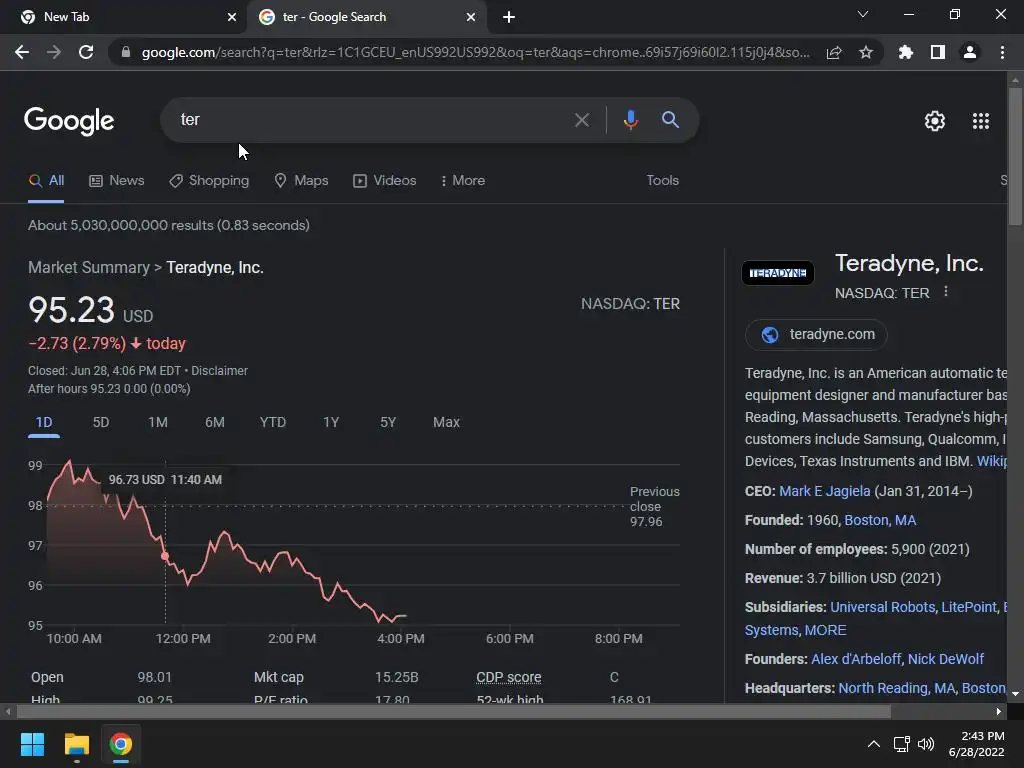Show the 1M chart range
Viewport: 1024px width, 768px height.
[157, 423]
